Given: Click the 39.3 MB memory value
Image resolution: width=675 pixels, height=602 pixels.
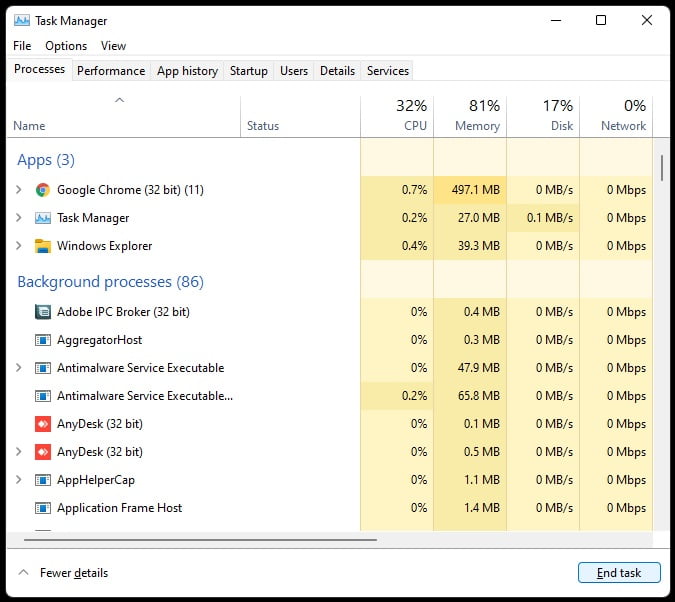Looking at the screenshot, I should coord(479,246).
